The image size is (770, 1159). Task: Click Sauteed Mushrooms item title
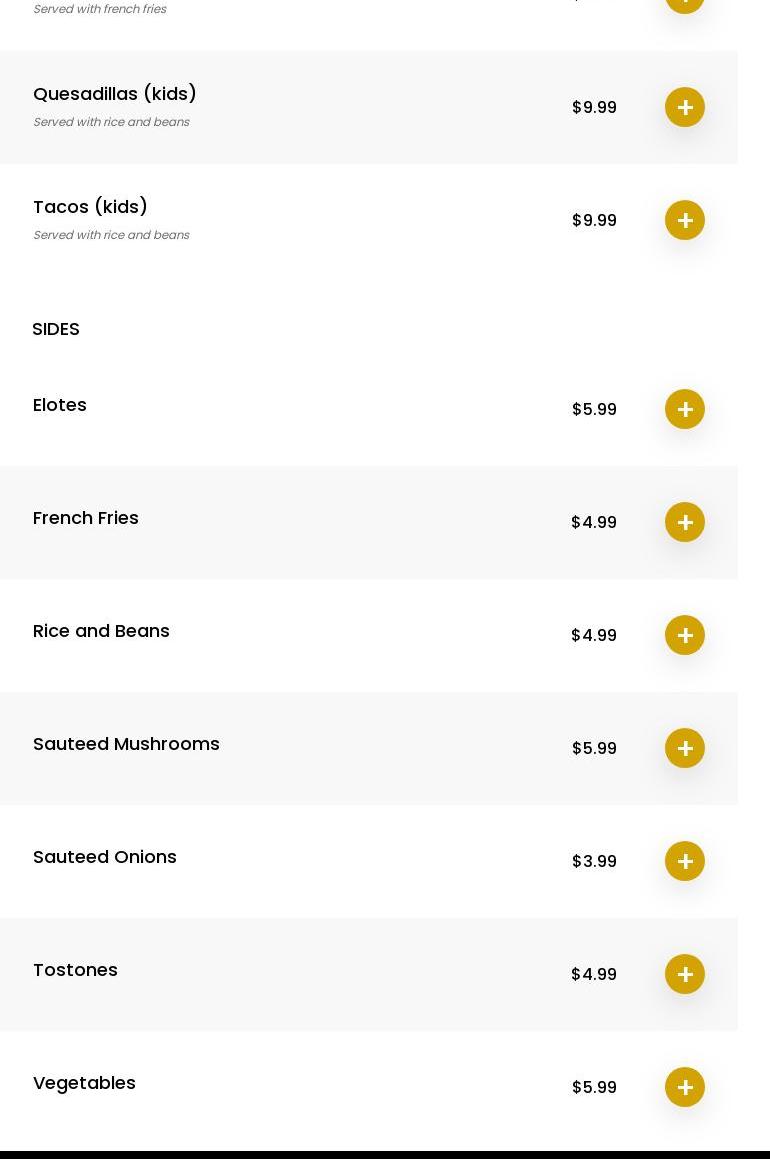pos(126,744)
